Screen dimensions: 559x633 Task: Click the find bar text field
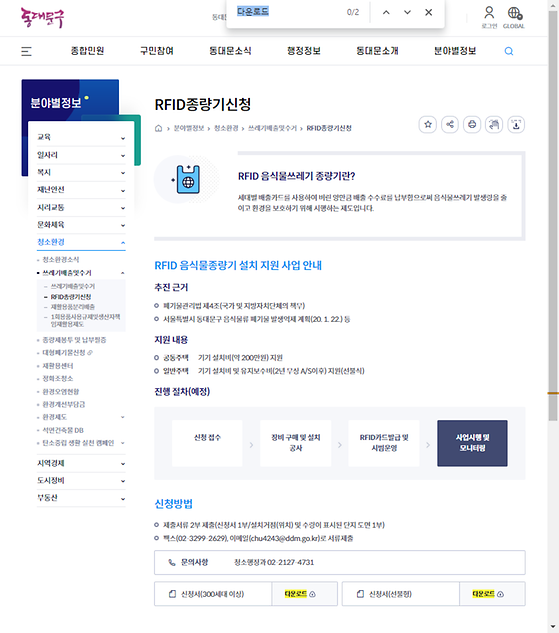point(289,12)
